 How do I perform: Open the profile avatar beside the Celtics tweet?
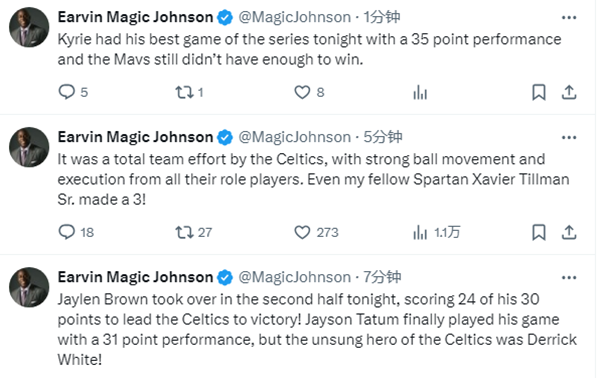pyautogui.click(x=29, y=147)
